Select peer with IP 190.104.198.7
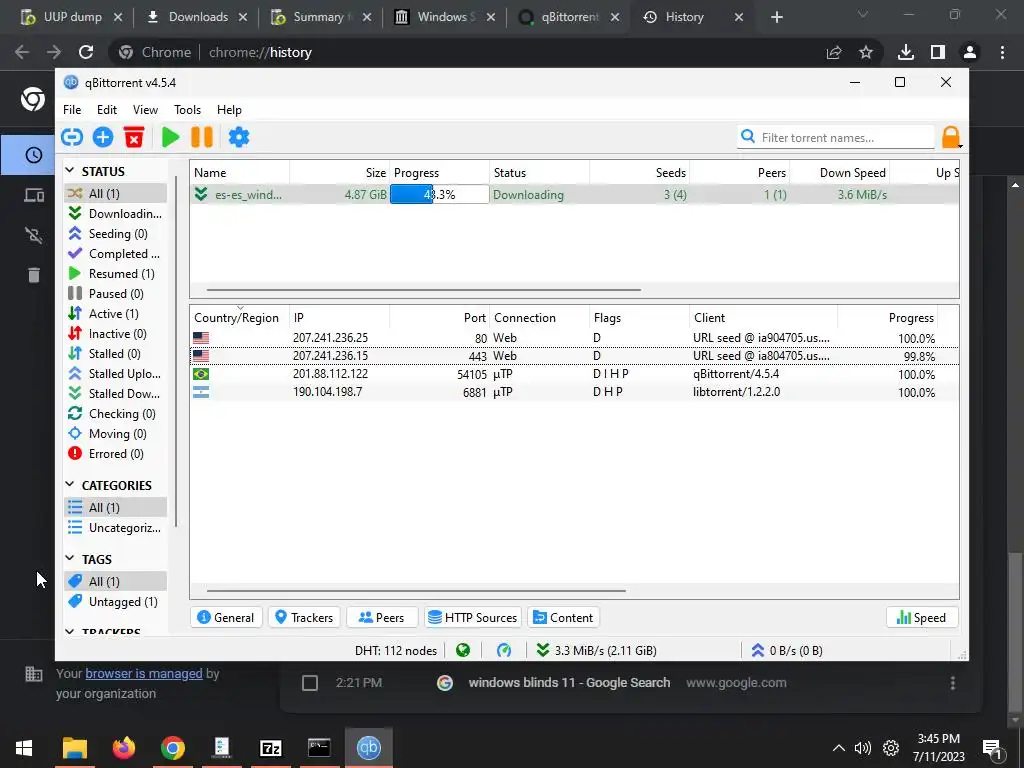Viewport: 1024px width, 768px height. point(574,392)
